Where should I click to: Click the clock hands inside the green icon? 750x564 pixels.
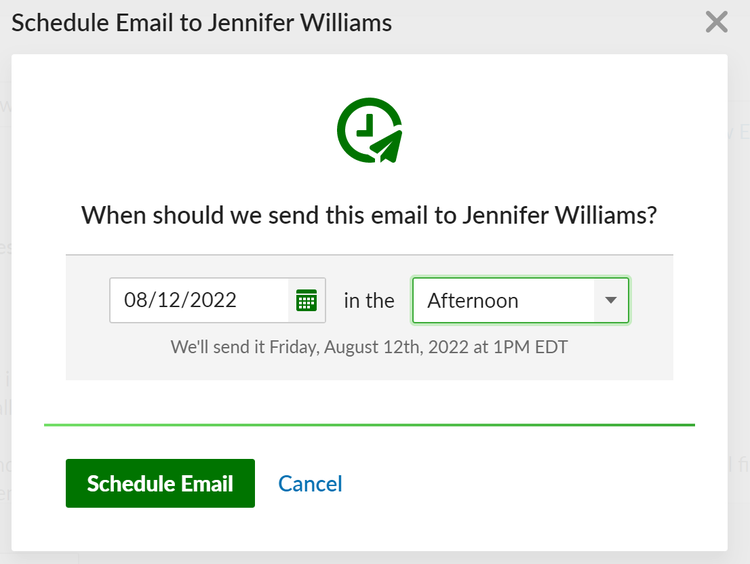366,126
